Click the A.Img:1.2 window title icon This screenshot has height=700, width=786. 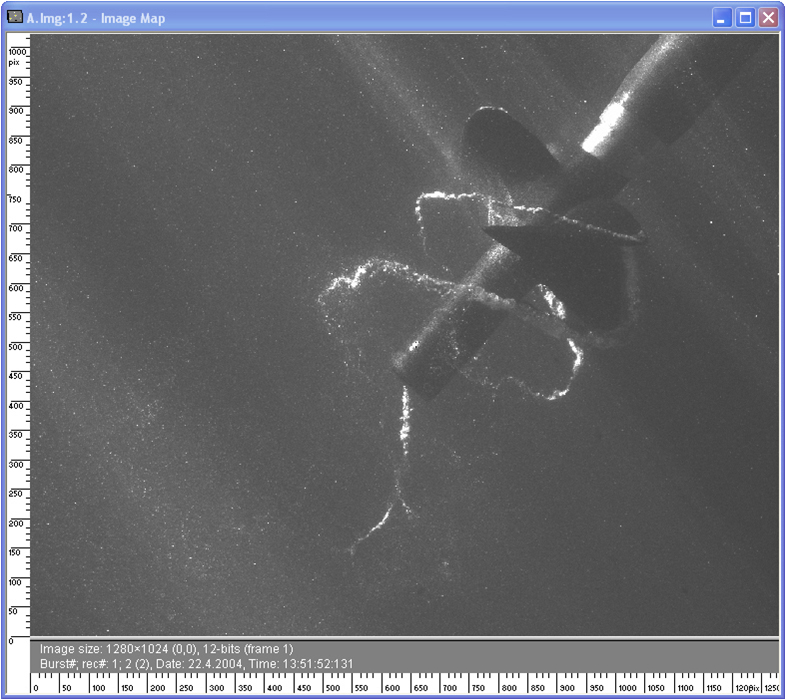(15, 17)
